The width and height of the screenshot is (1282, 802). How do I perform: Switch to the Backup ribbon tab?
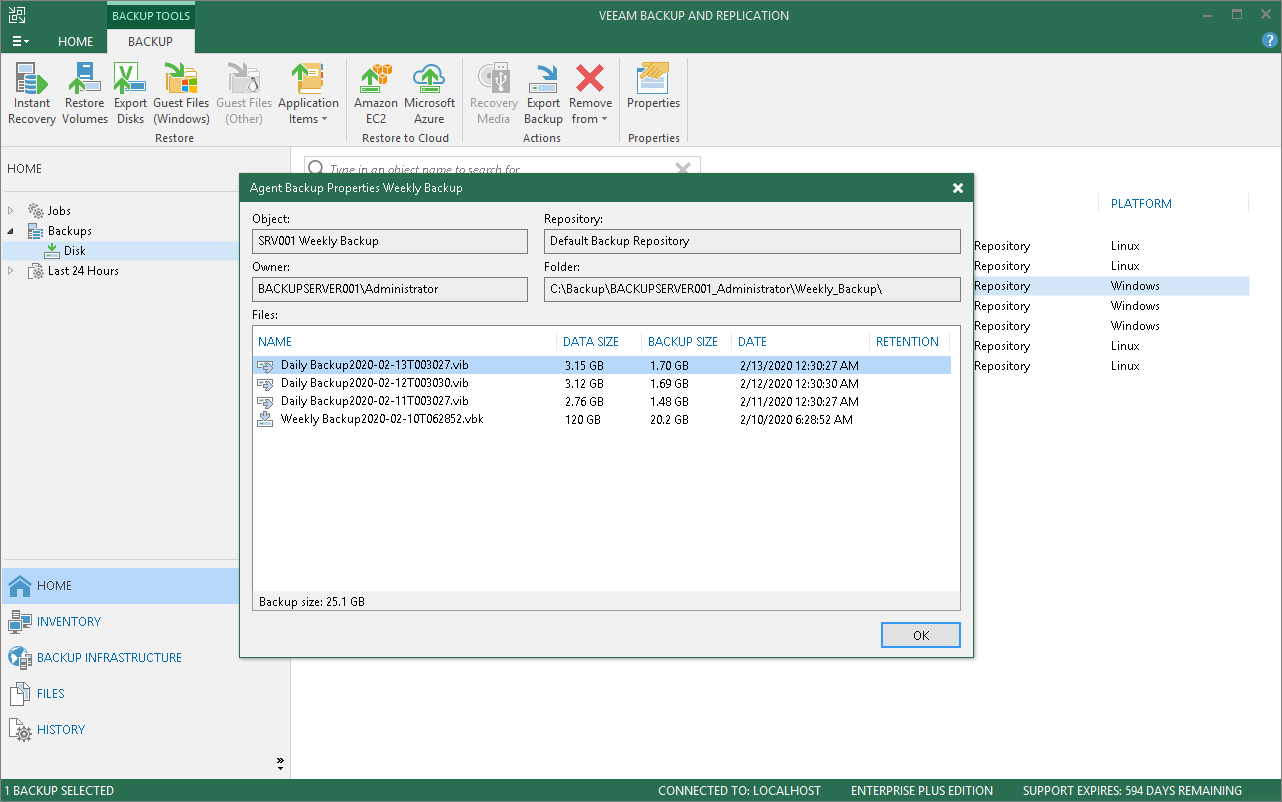tap(150, 41)
